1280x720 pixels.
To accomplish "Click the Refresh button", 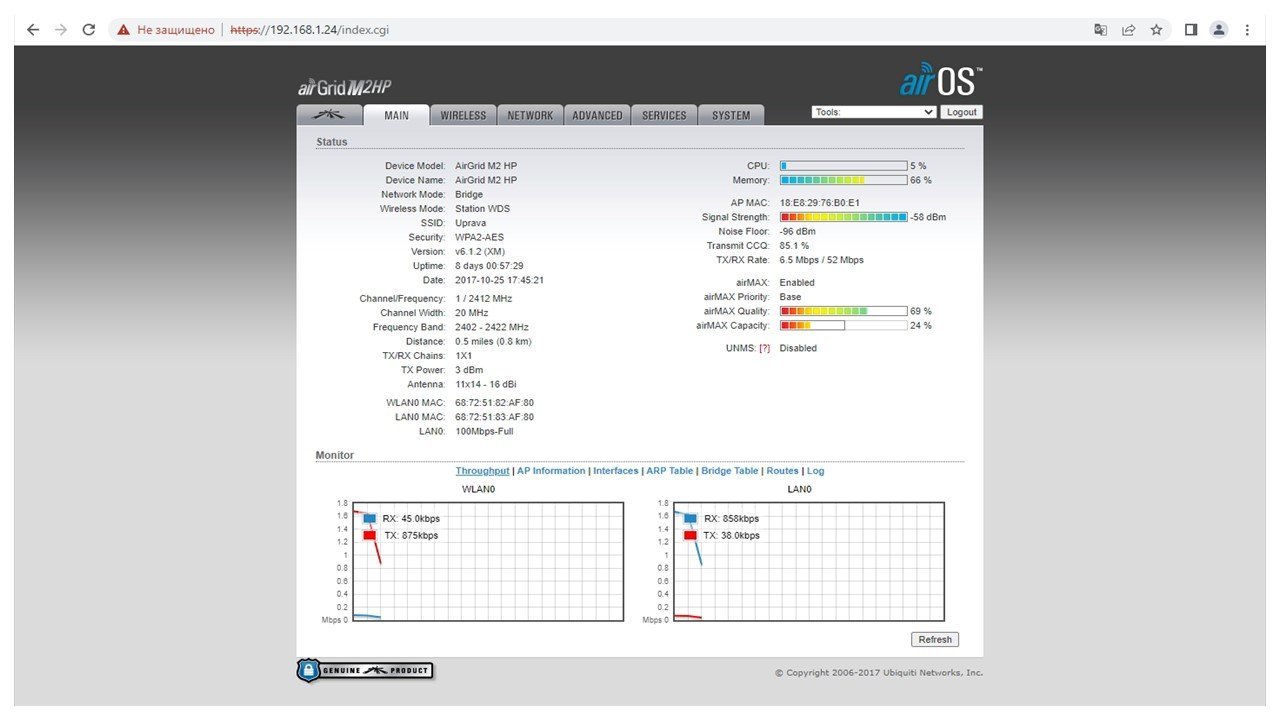I will (935, 639).
